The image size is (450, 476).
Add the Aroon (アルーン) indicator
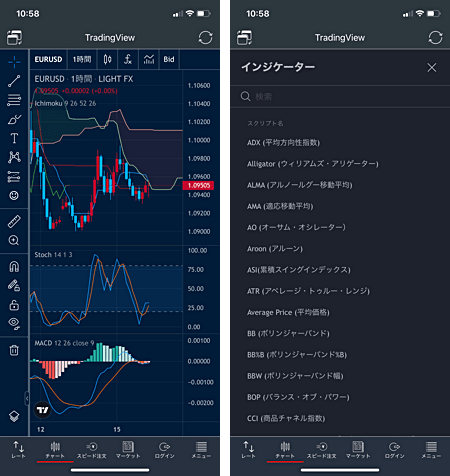tap(275, 249)
